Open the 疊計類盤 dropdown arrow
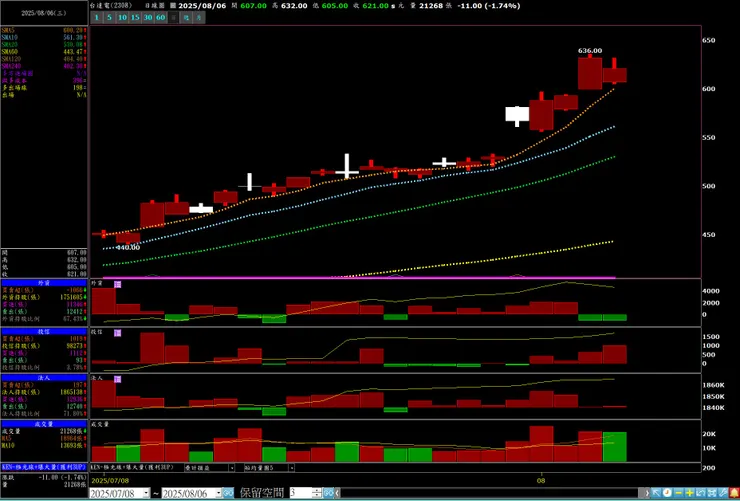This screenshot has height=501, width=740. point(232,468)
